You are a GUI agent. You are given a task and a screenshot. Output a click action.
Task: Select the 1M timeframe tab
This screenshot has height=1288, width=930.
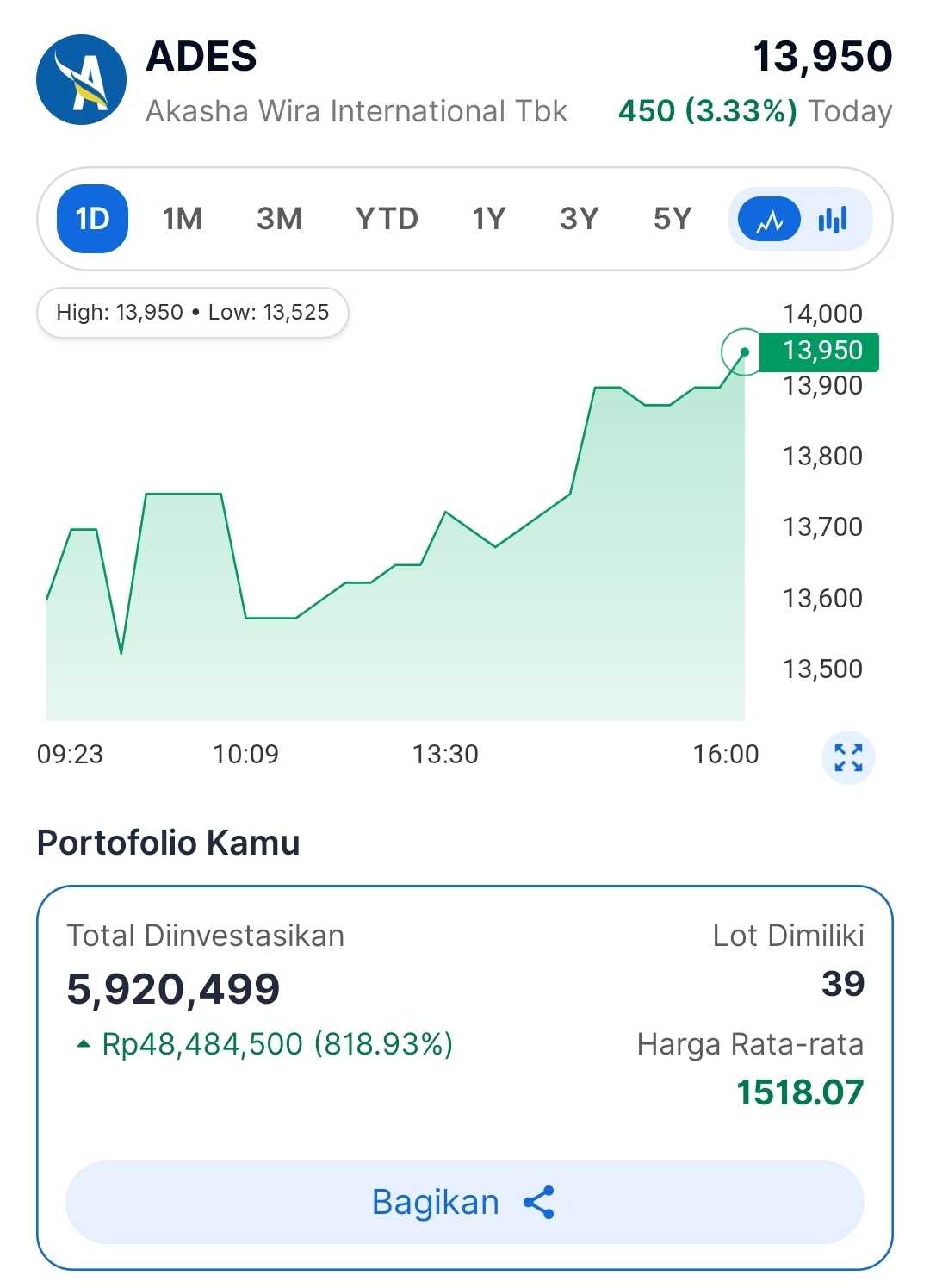point(182,219)
